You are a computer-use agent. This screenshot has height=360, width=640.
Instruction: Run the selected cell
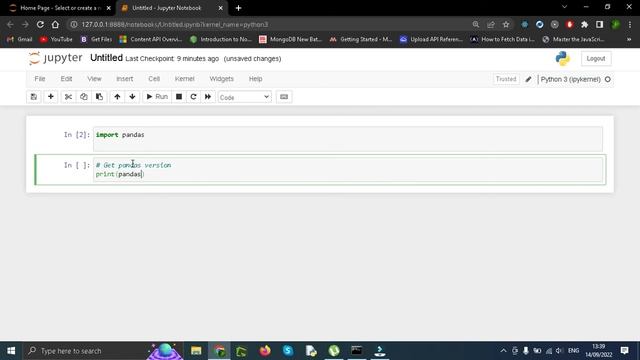pos(157,97)
